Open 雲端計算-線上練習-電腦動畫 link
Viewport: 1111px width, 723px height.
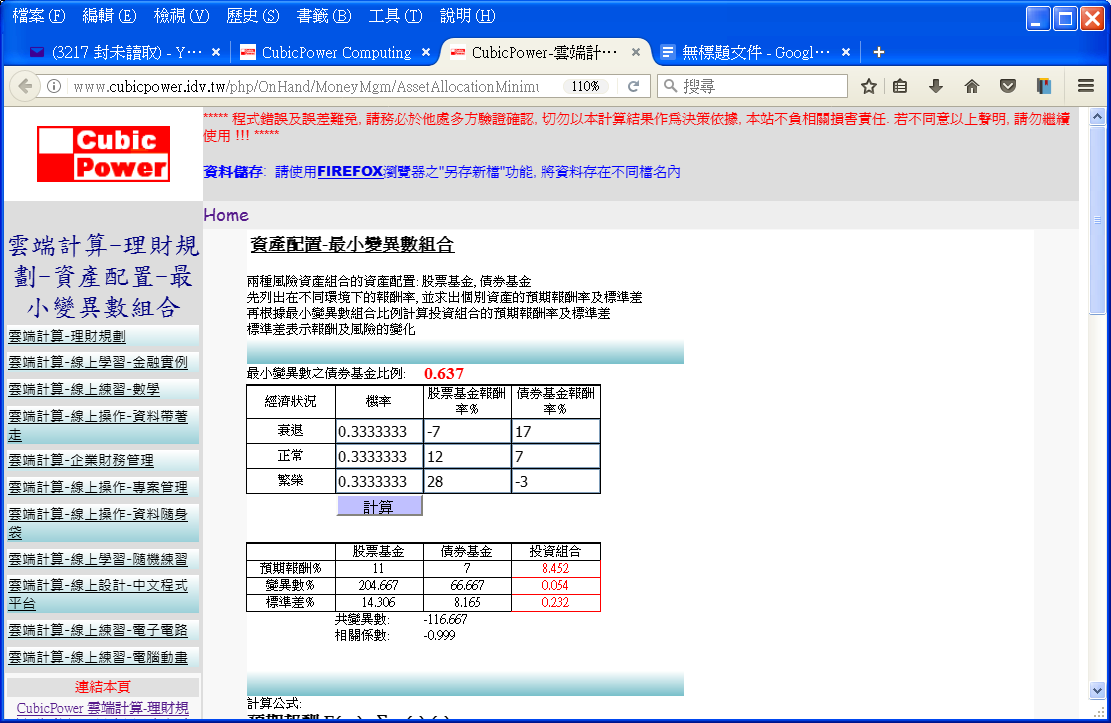[x=98, y=657]
